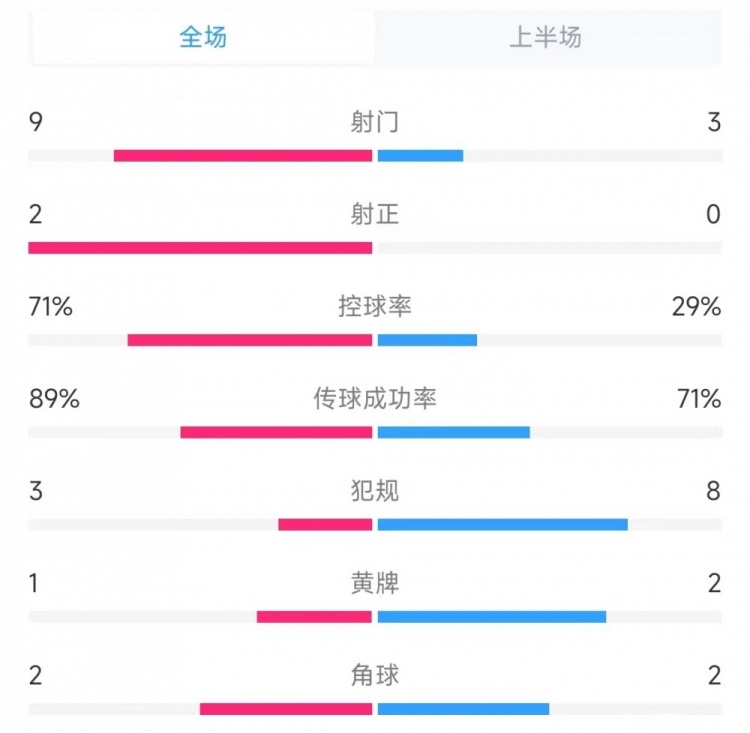Click the pink 控球率 bar for 71%

click(250, 340)
